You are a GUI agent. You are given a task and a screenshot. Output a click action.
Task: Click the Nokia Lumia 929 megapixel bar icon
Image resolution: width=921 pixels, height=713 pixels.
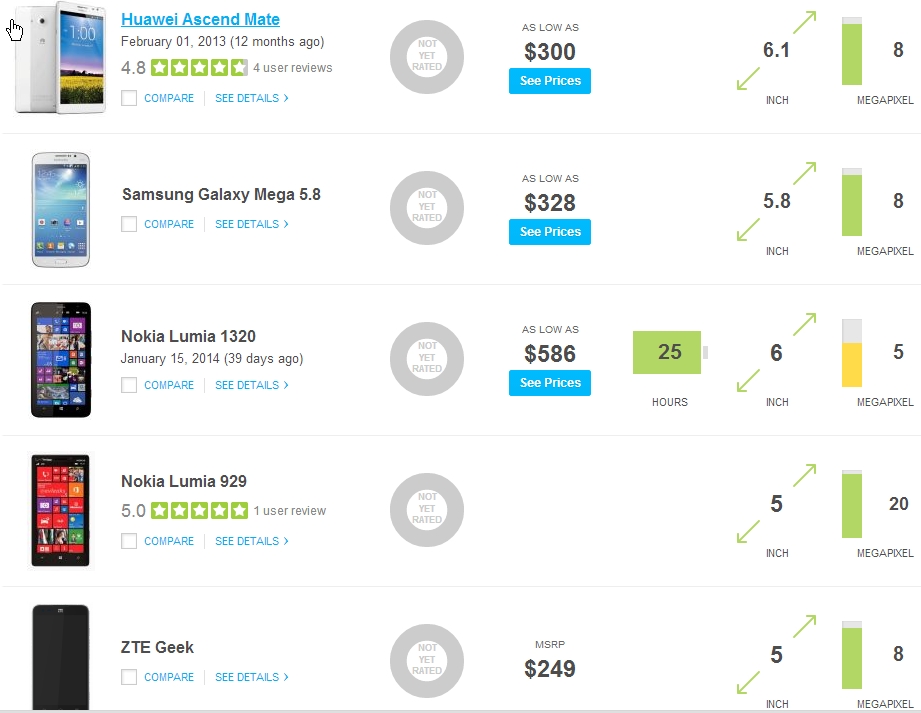(x=851, y=503)
